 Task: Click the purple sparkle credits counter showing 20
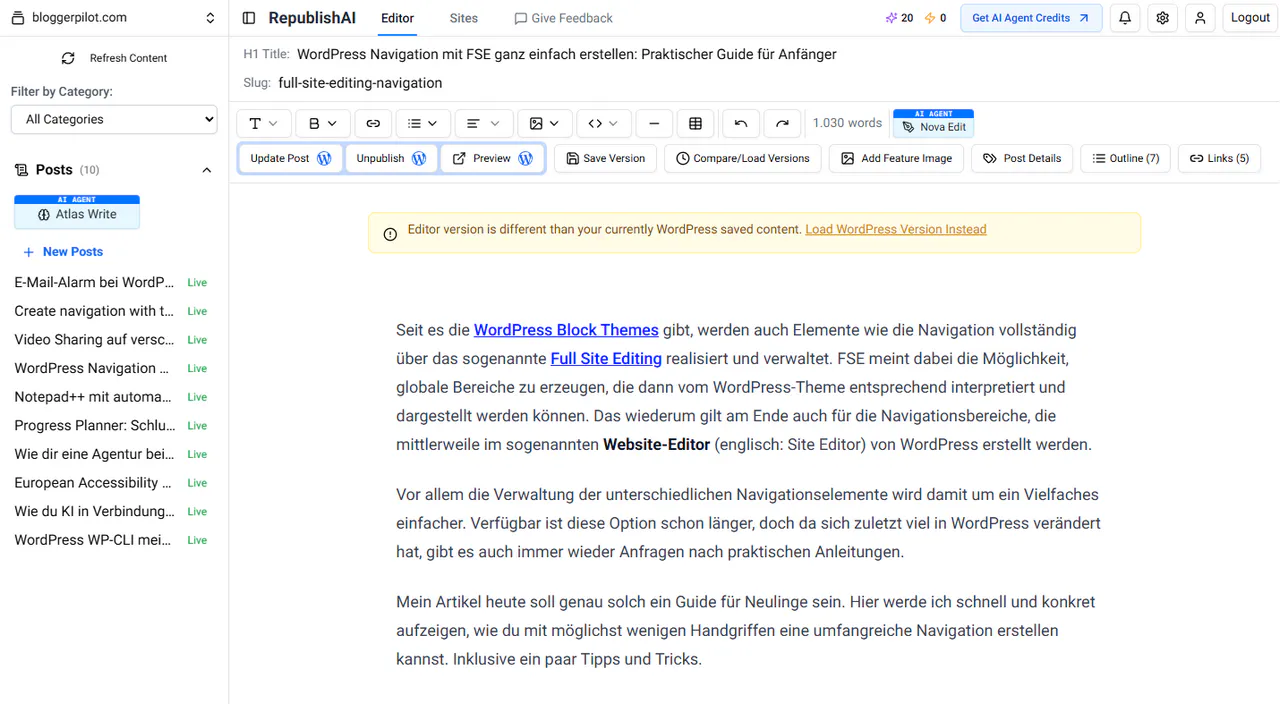pos(899,18)
